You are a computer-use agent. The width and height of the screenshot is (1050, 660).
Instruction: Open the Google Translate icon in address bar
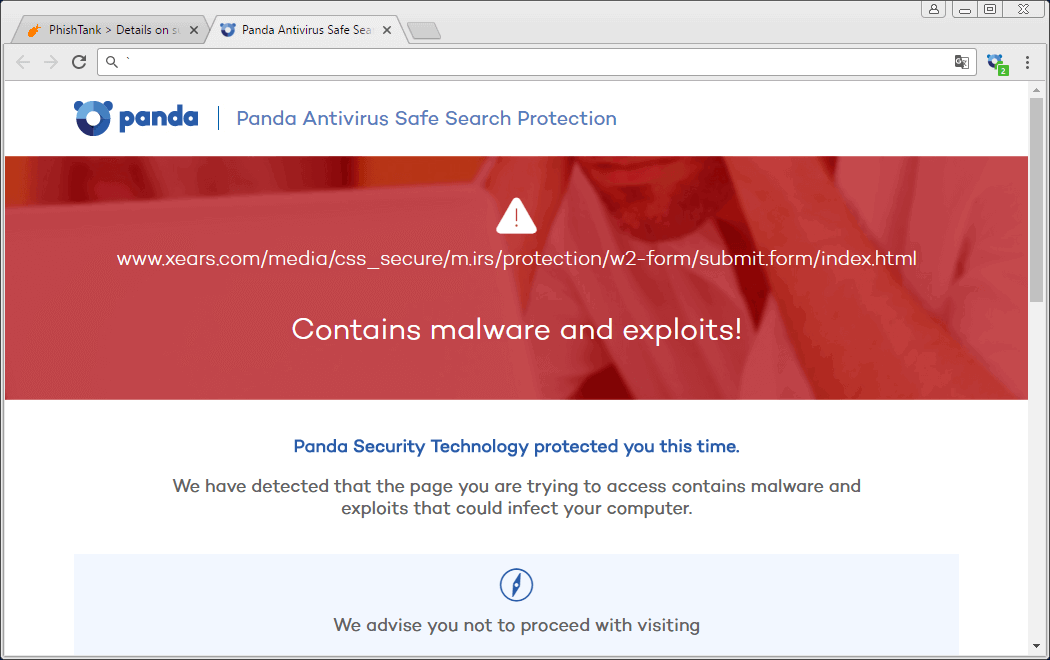961,62
